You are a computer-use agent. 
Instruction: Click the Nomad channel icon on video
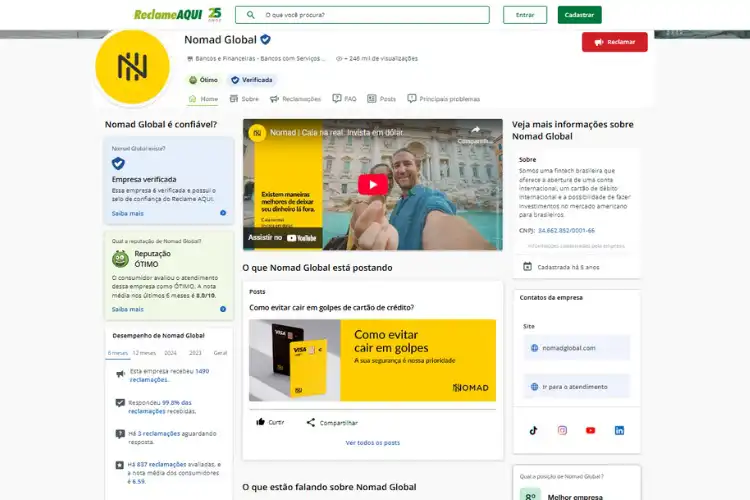(257, 133)
